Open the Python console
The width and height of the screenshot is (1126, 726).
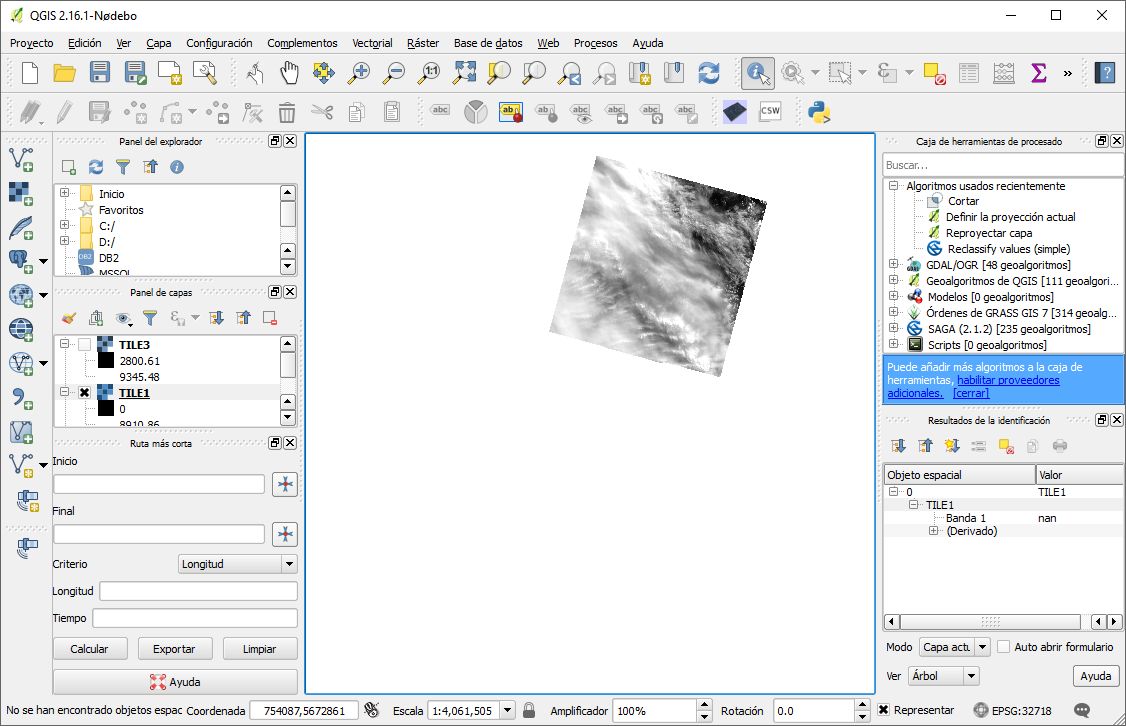820,111
